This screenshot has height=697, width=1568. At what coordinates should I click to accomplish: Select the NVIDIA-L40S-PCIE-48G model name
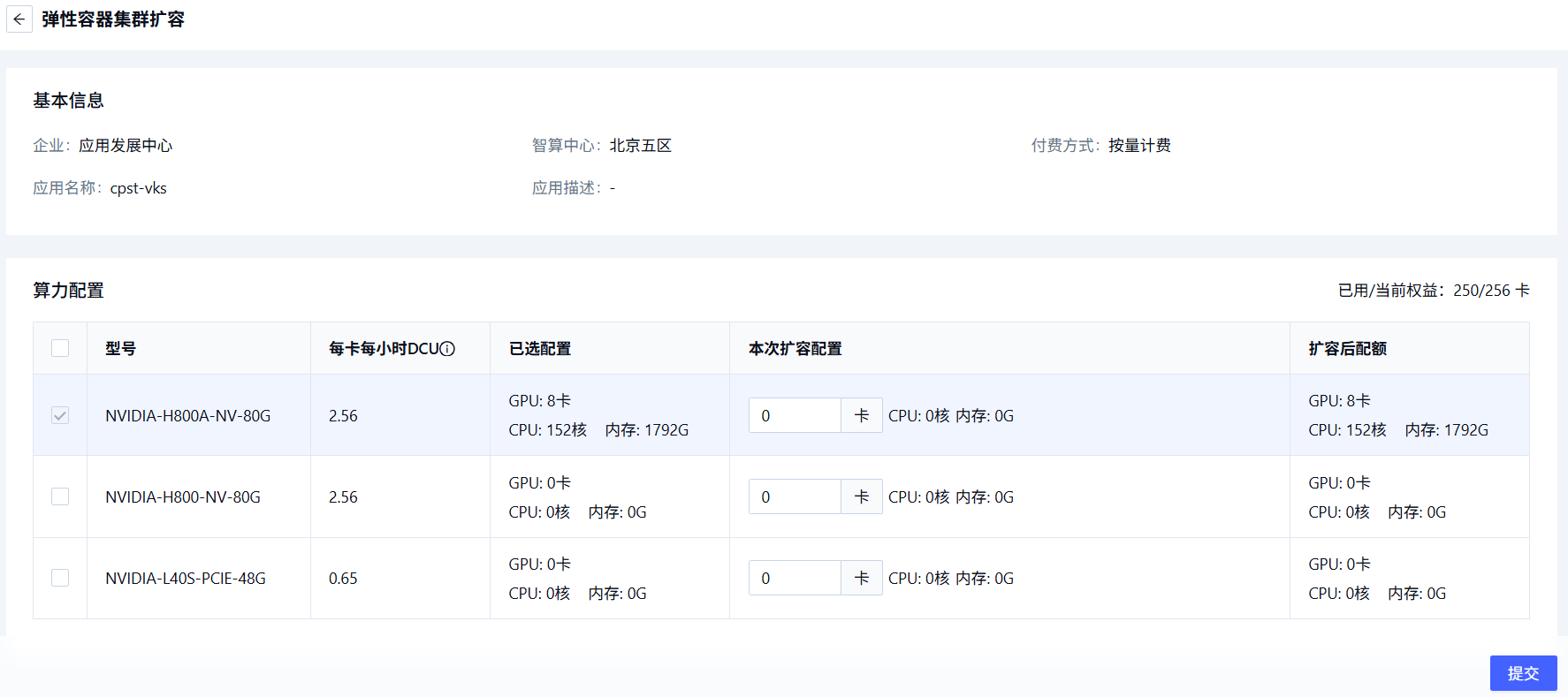coord(186,579)
